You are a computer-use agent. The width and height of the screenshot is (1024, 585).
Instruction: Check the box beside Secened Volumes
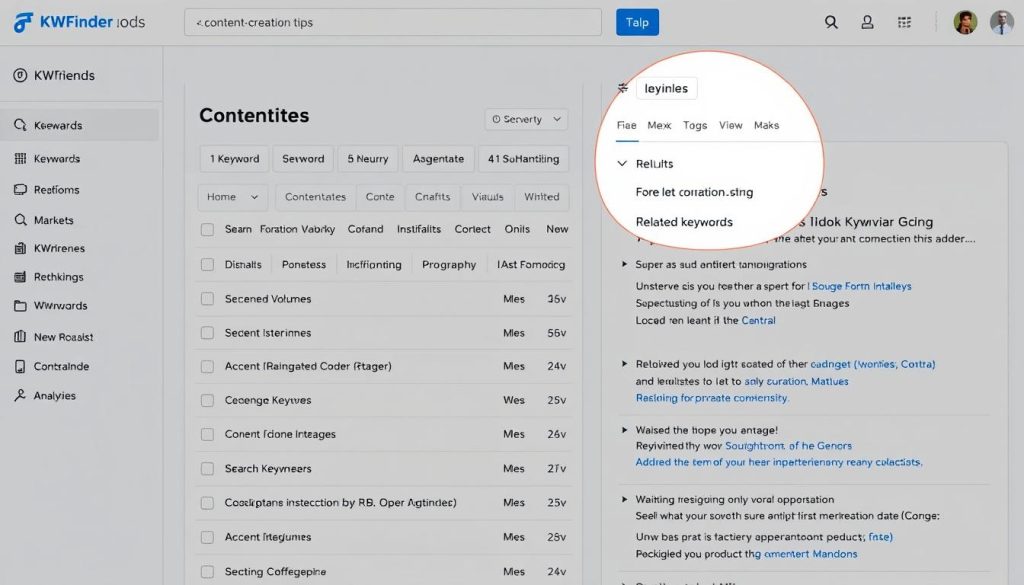coord(205,298)
